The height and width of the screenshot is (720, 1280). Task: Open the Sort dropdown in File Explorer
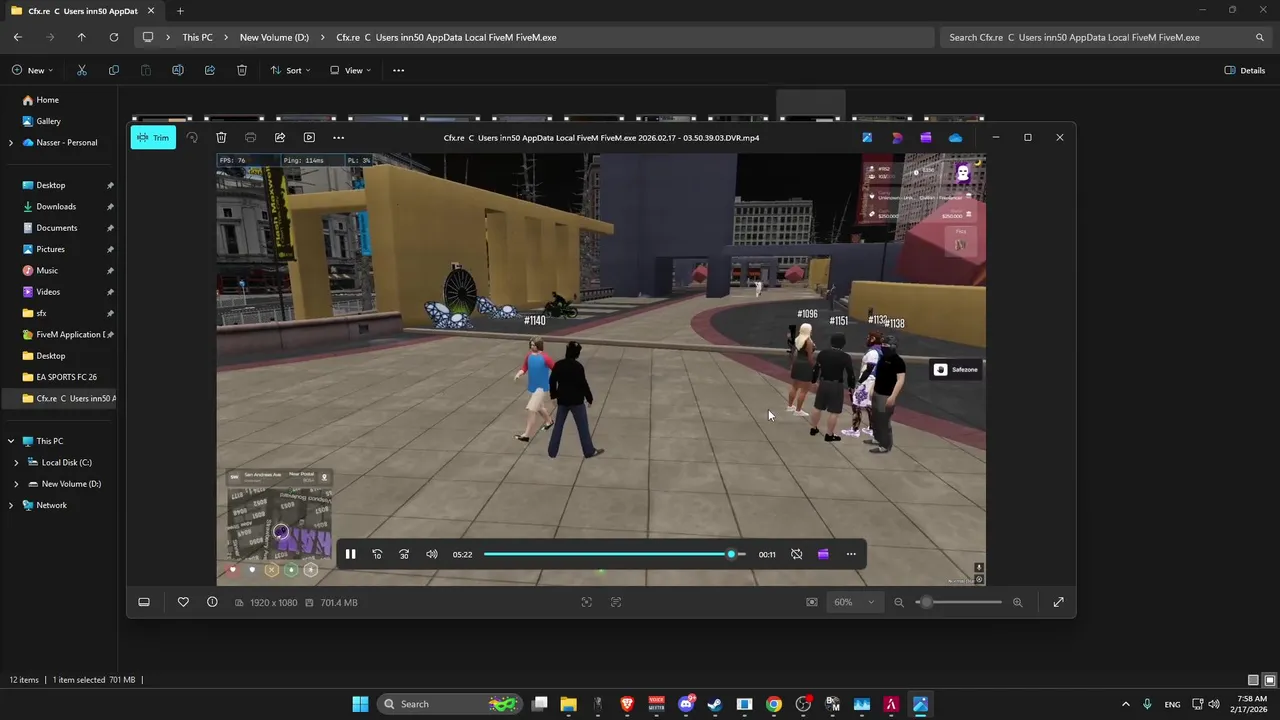(x=290, y=70)
